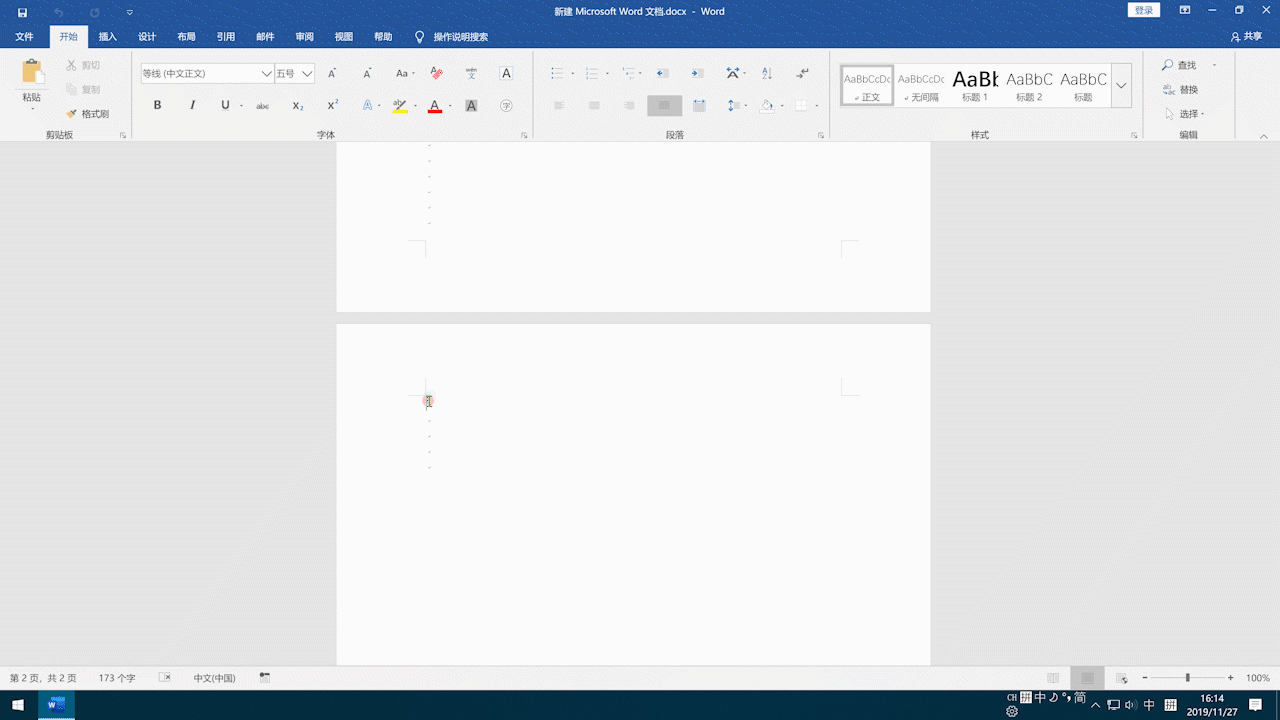The height and width of the screenshot is (720, 1280).
Task: Open macro recording icon in the status bar
Action: tap(265, 678)
